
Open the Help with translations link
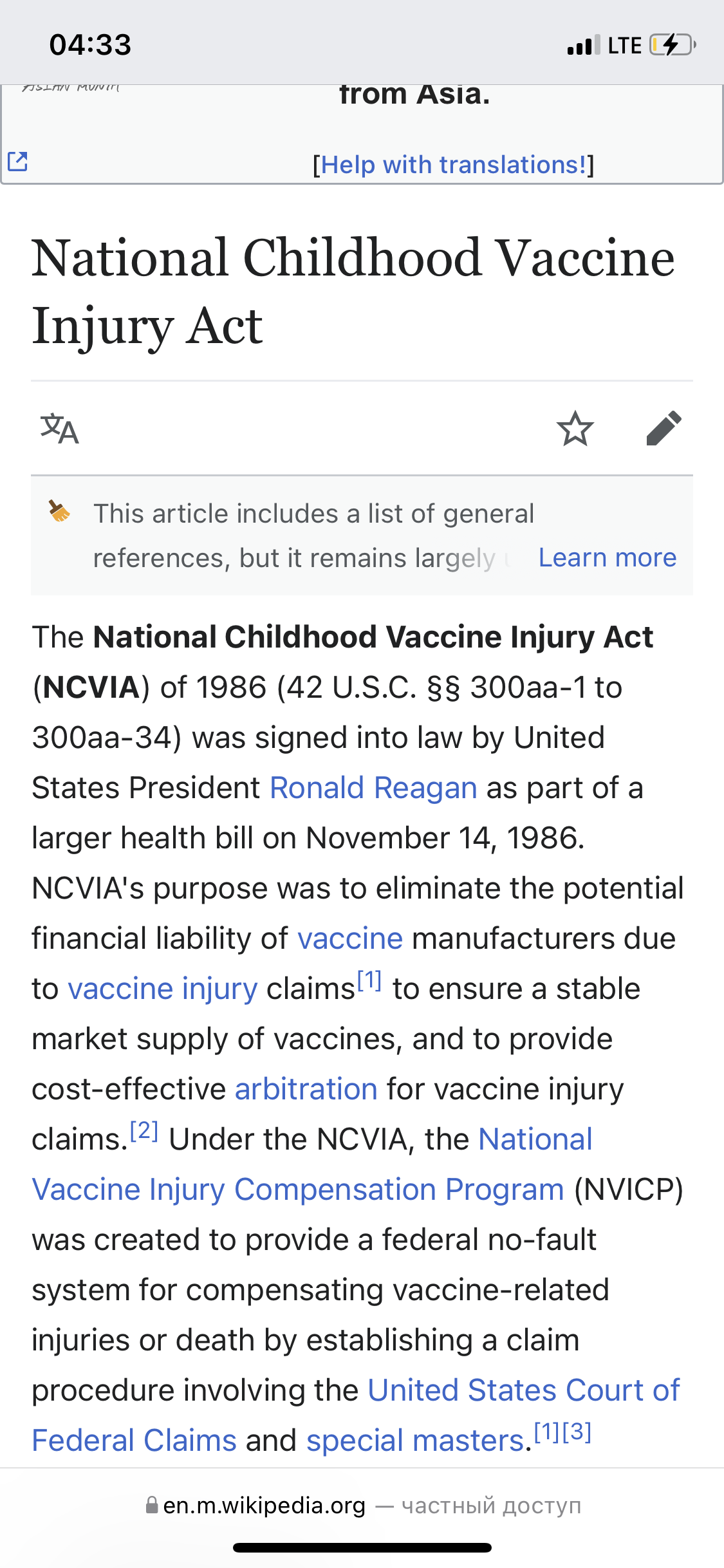pyautogui.click(x=453, y=165)
